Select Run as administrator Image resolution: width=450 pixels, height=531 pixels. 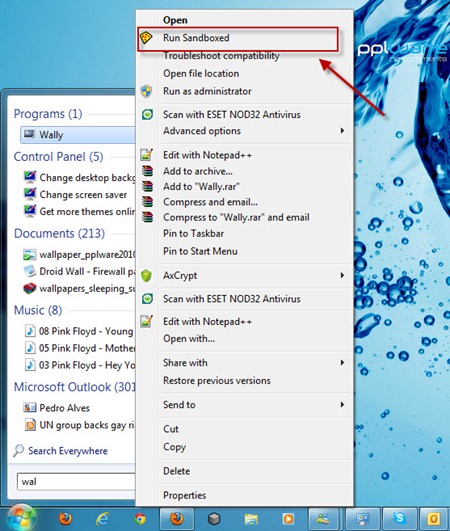click(207, 91)
